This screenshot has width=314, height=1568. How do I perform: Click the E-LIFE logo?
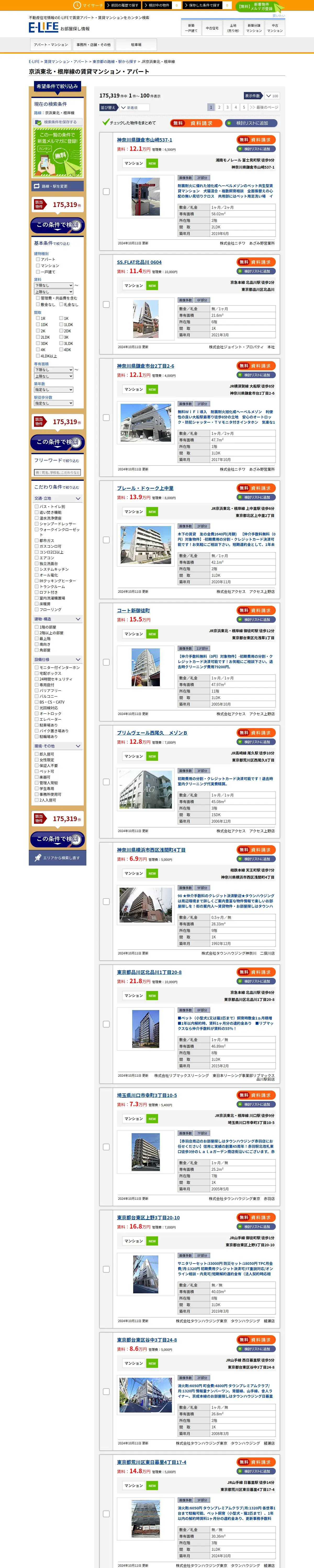click(43, 27)
